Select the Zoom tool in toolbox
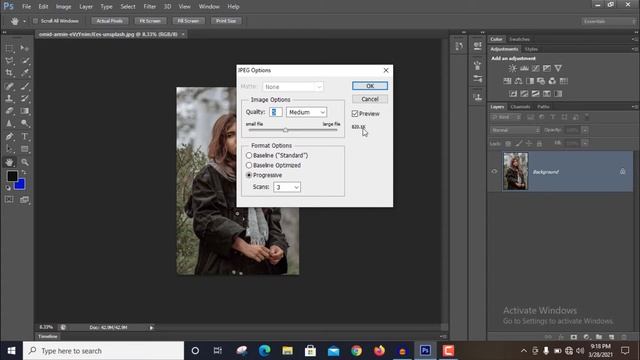Viewport: 640px width, 360px height. (x=24, y=162)
